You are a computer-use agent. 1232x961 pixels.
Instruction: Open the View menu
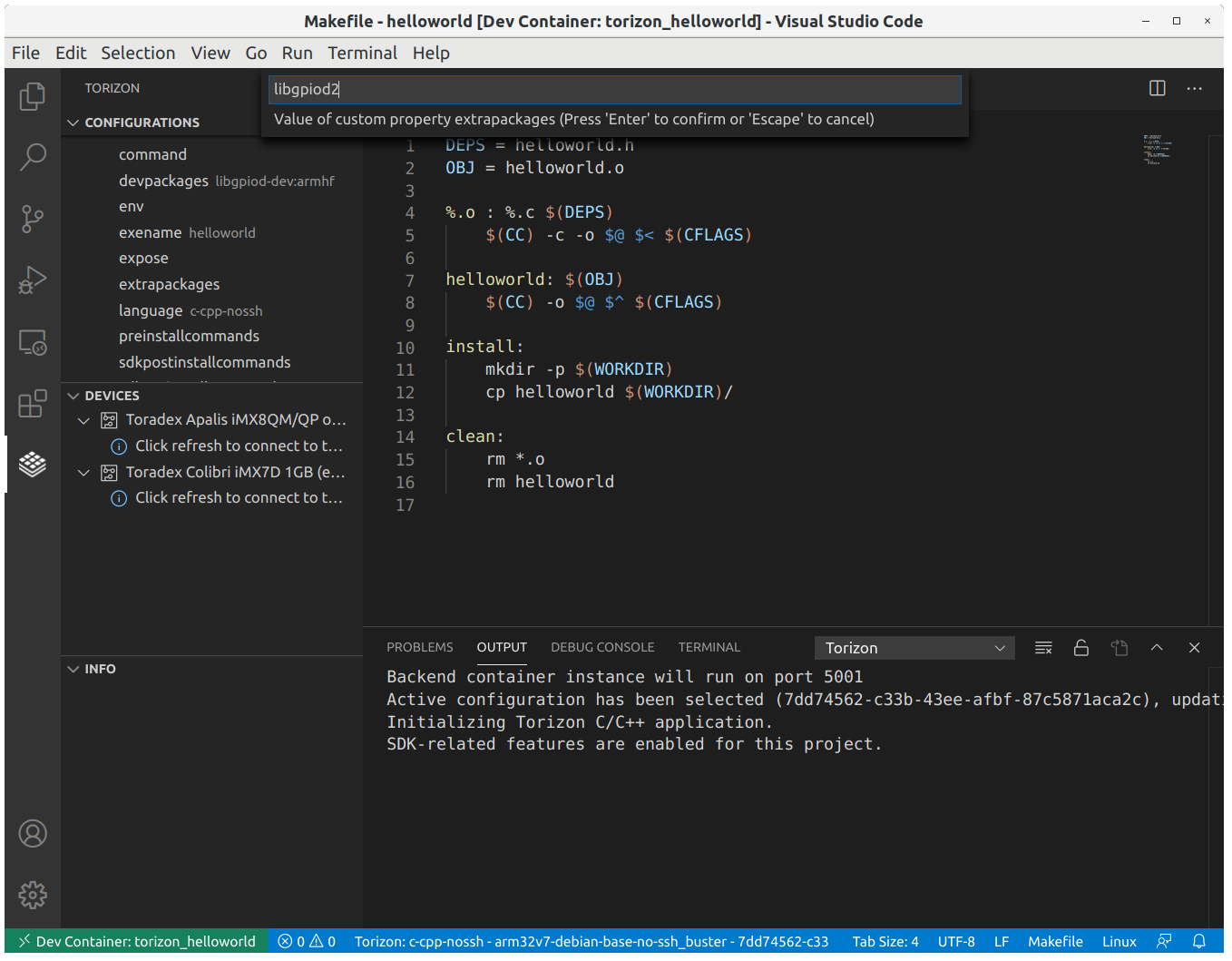[x=210, y=53]
